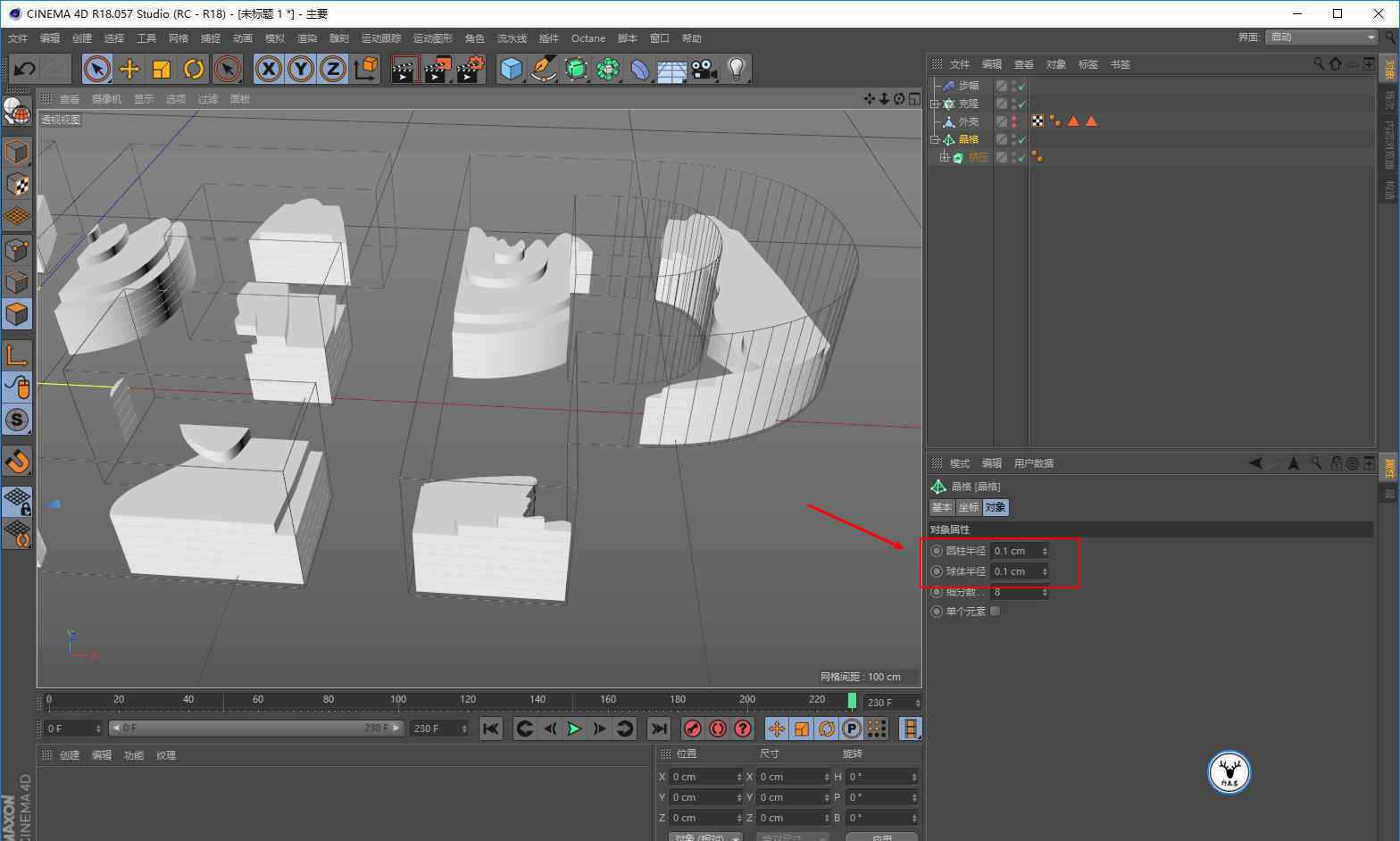Open the 纹理 material manager menu
Viewport: 1400px width, 841px height.
pos(166,755)
